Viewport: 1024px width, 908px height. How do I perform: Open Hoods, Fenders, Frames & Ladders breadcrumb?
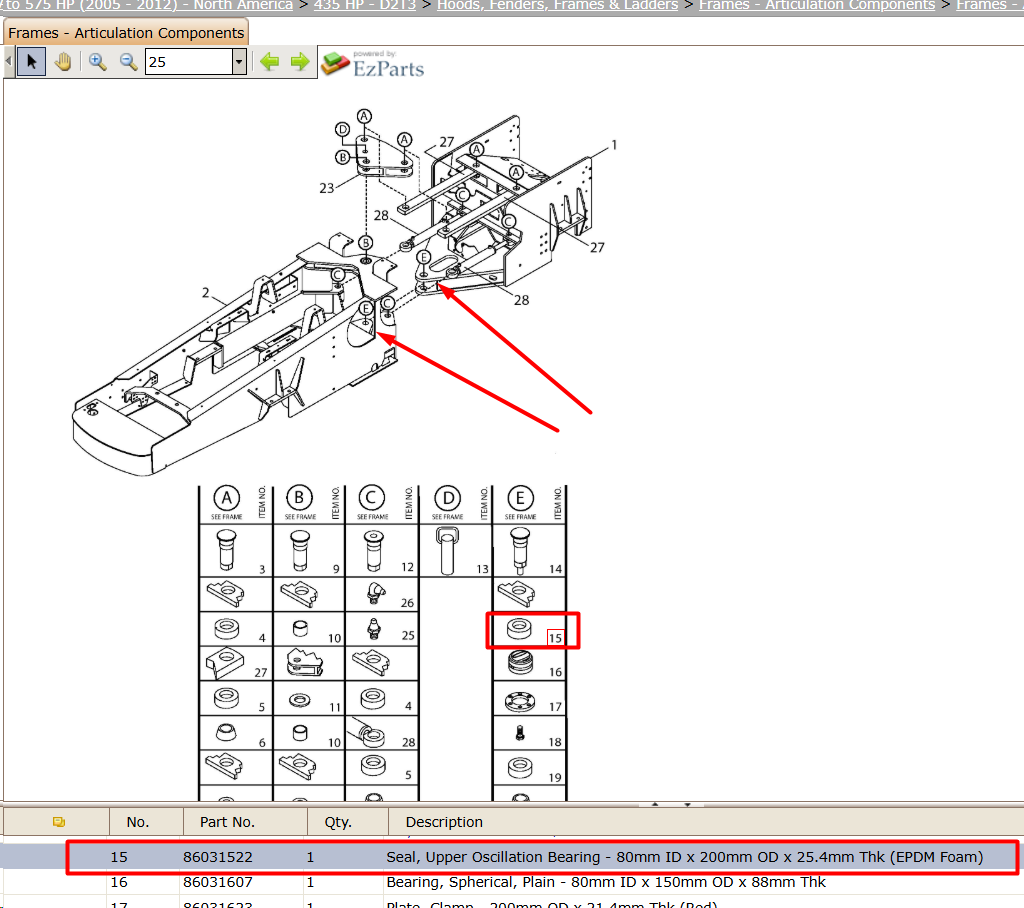[557, 5]
